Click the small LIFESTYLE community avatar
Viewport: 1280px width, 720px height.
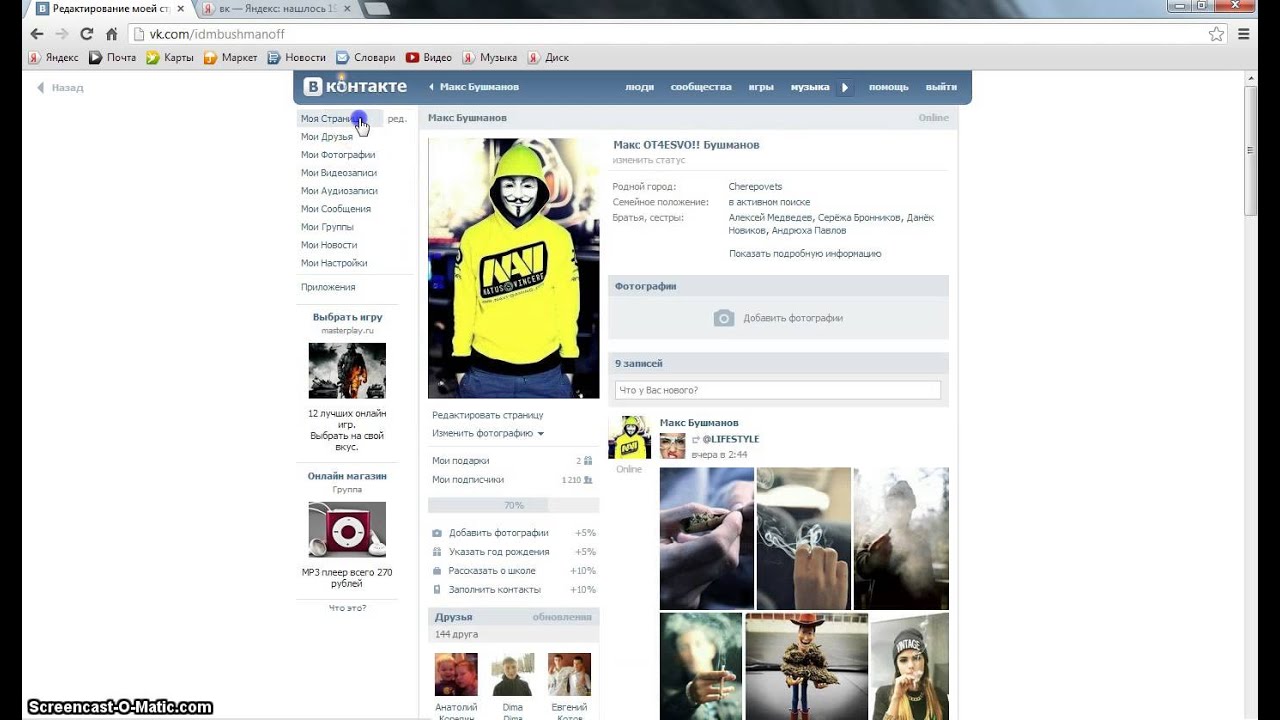click(x=673, y=446)
